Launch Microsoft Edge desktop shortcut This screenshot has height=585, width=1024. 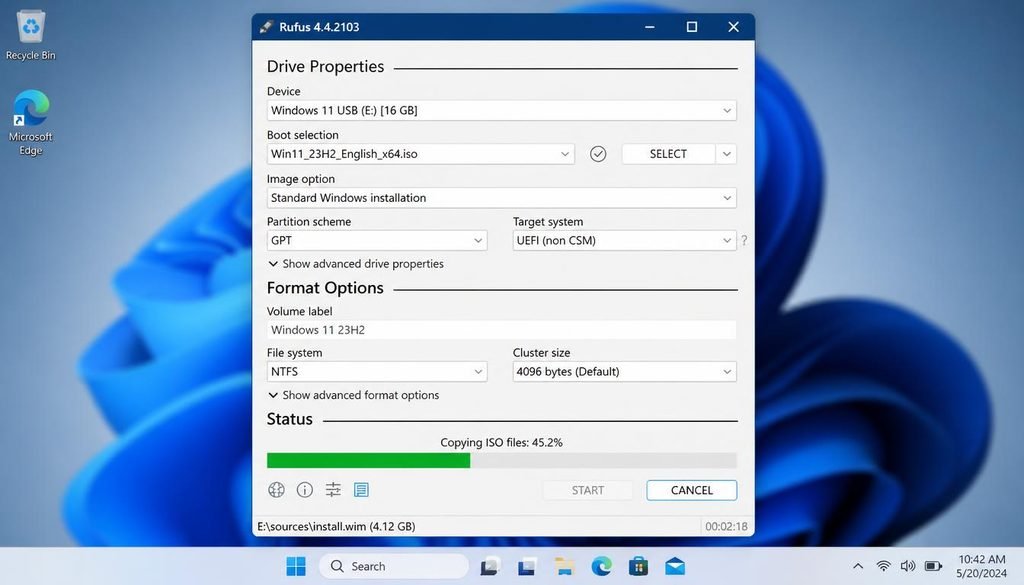[31, 122]
